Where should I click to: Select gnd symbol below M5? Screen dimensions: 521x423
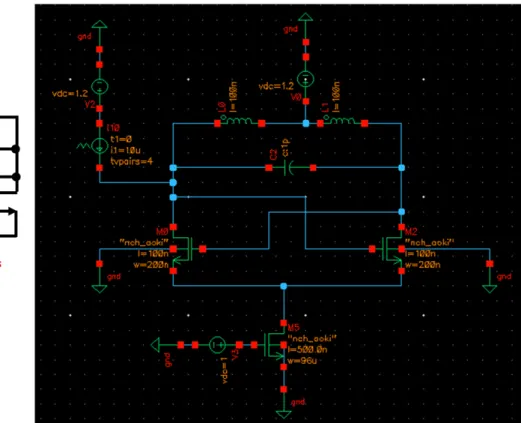[284, 414]
